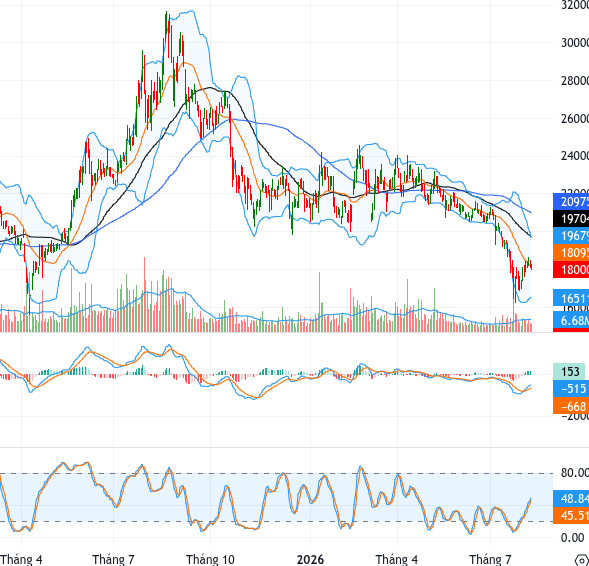Click the black 1970 moving average label
Image resolution: width=589 pixels, height=566 pixels.
[571, 219]
